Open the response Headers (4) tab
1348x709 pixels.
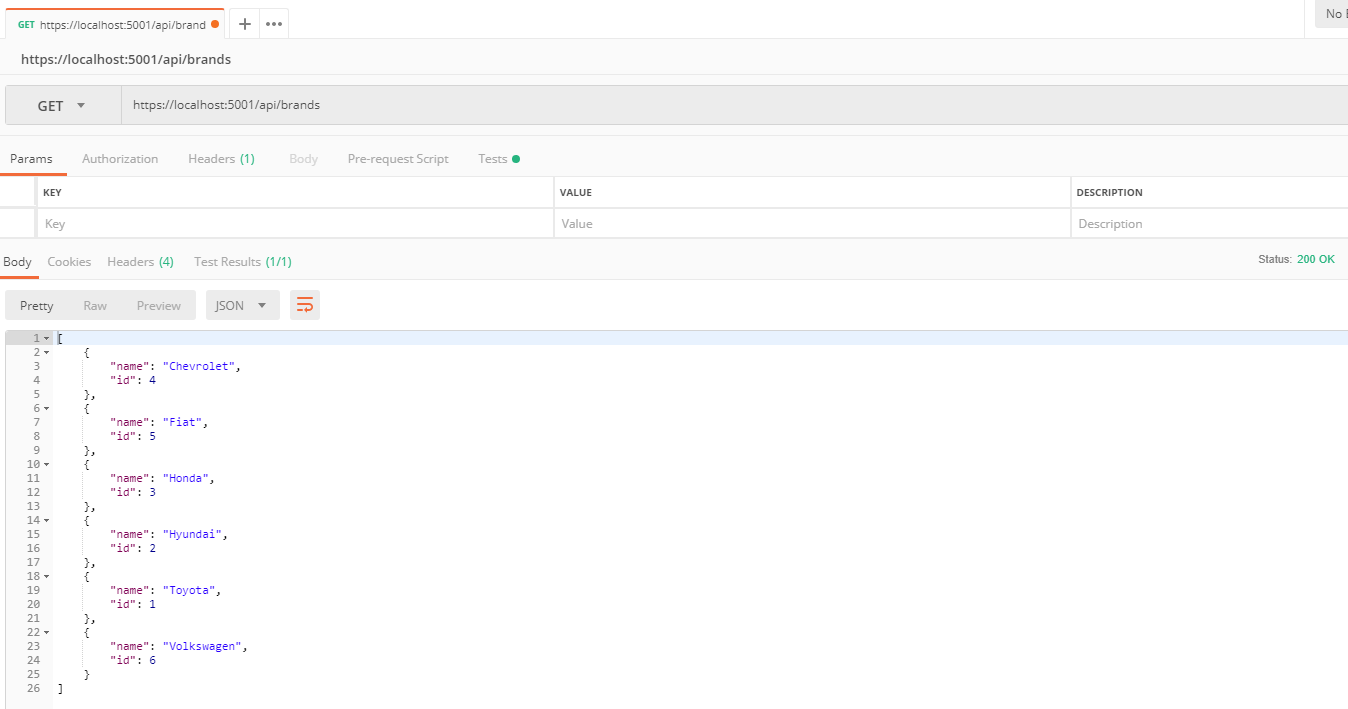(140, 262)
